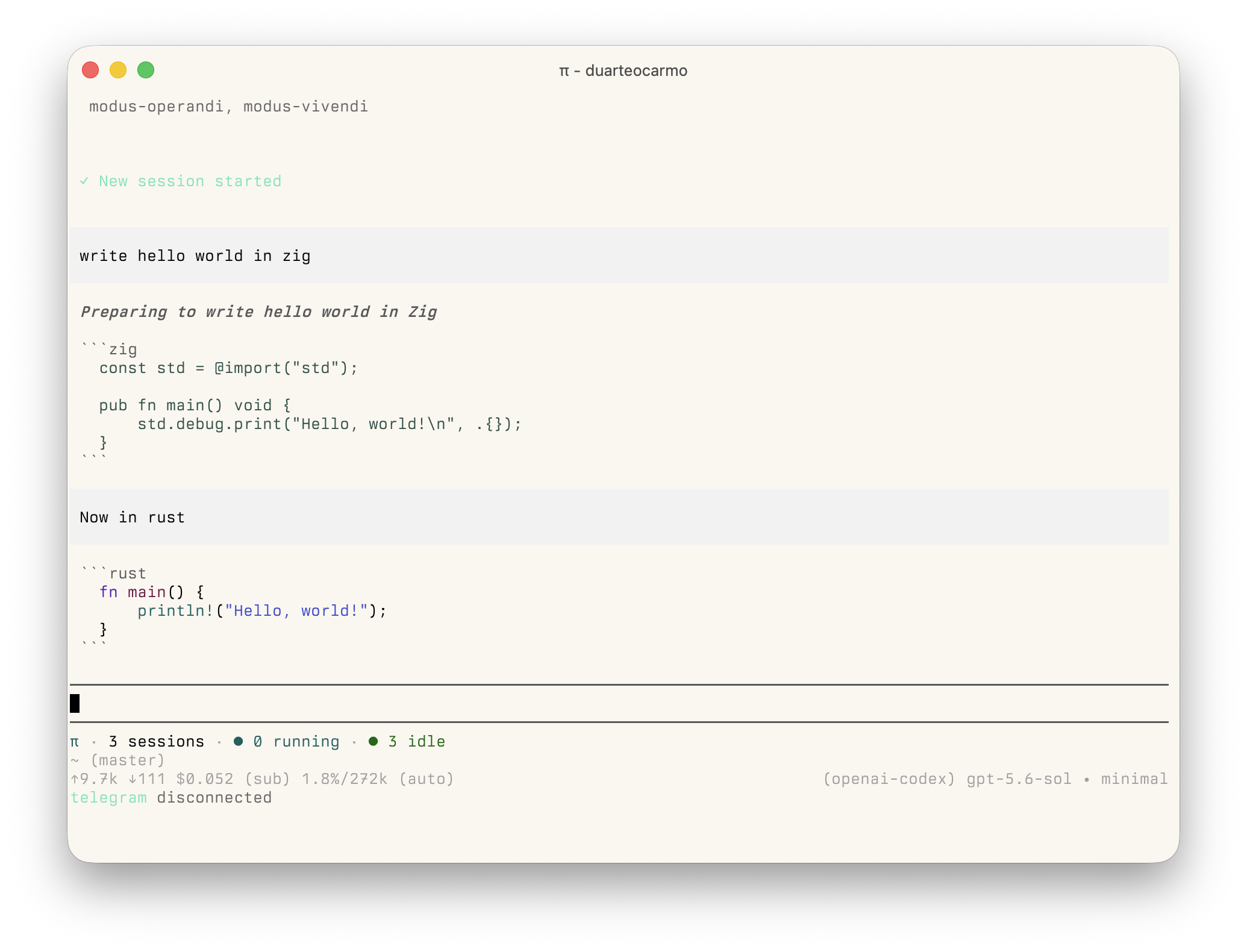The image size is (1247, 952).
Task: Click the green dot next to '3 idle'
Action: pyautogui.click(x=373, y=742)
